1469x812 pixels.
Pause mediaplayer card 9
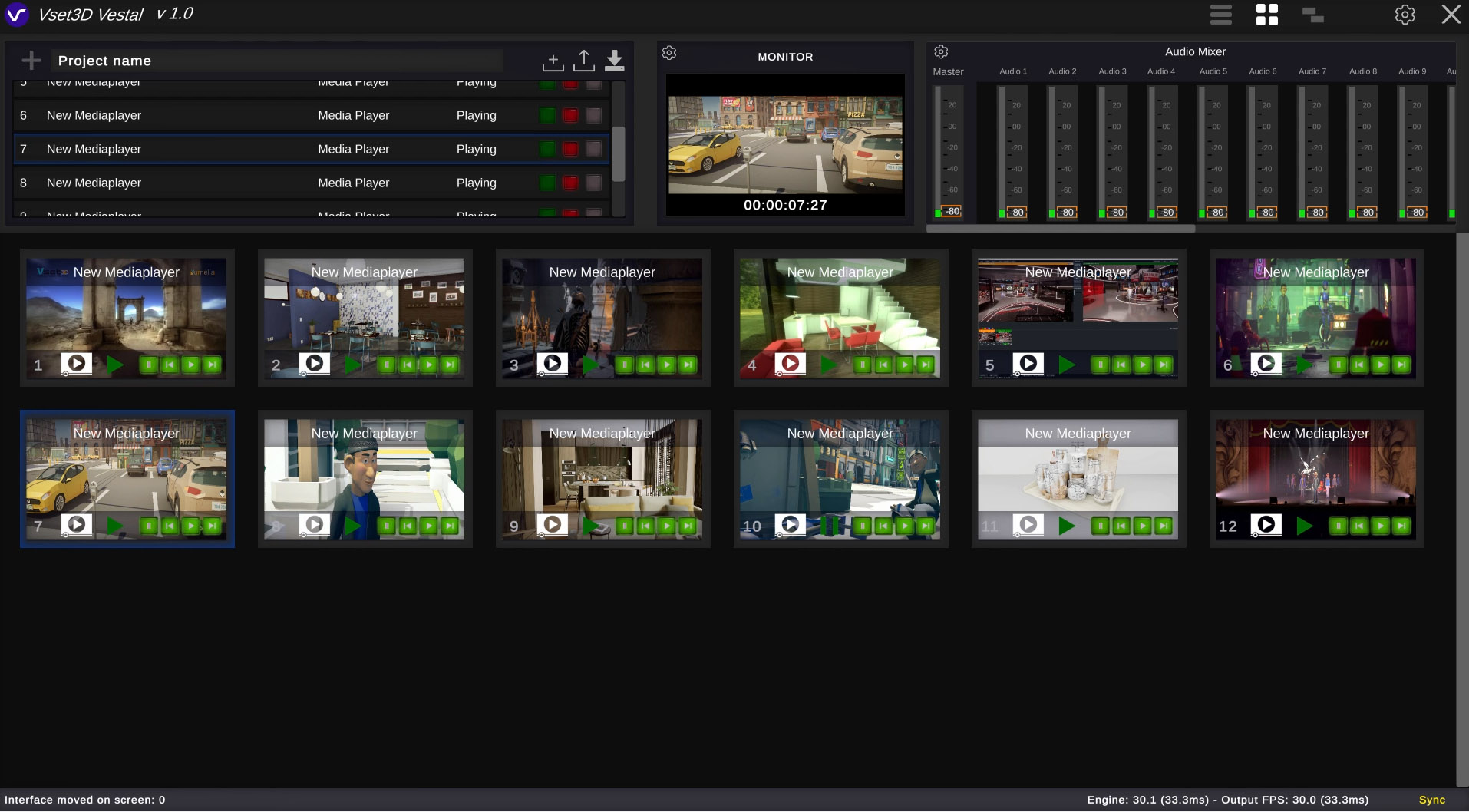pyautogui.click(x=625, y=526)
